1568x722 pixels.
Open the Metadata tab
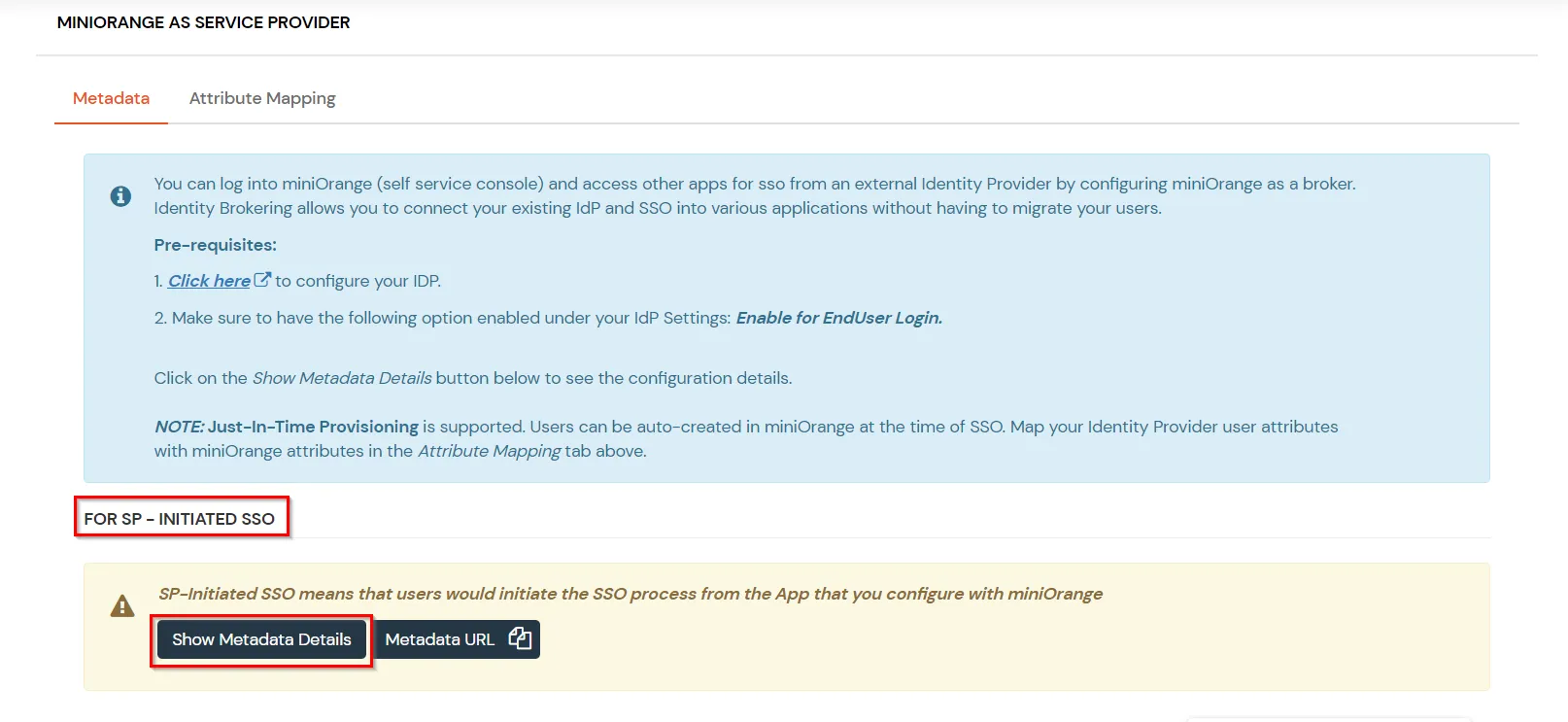coord(111,98)
